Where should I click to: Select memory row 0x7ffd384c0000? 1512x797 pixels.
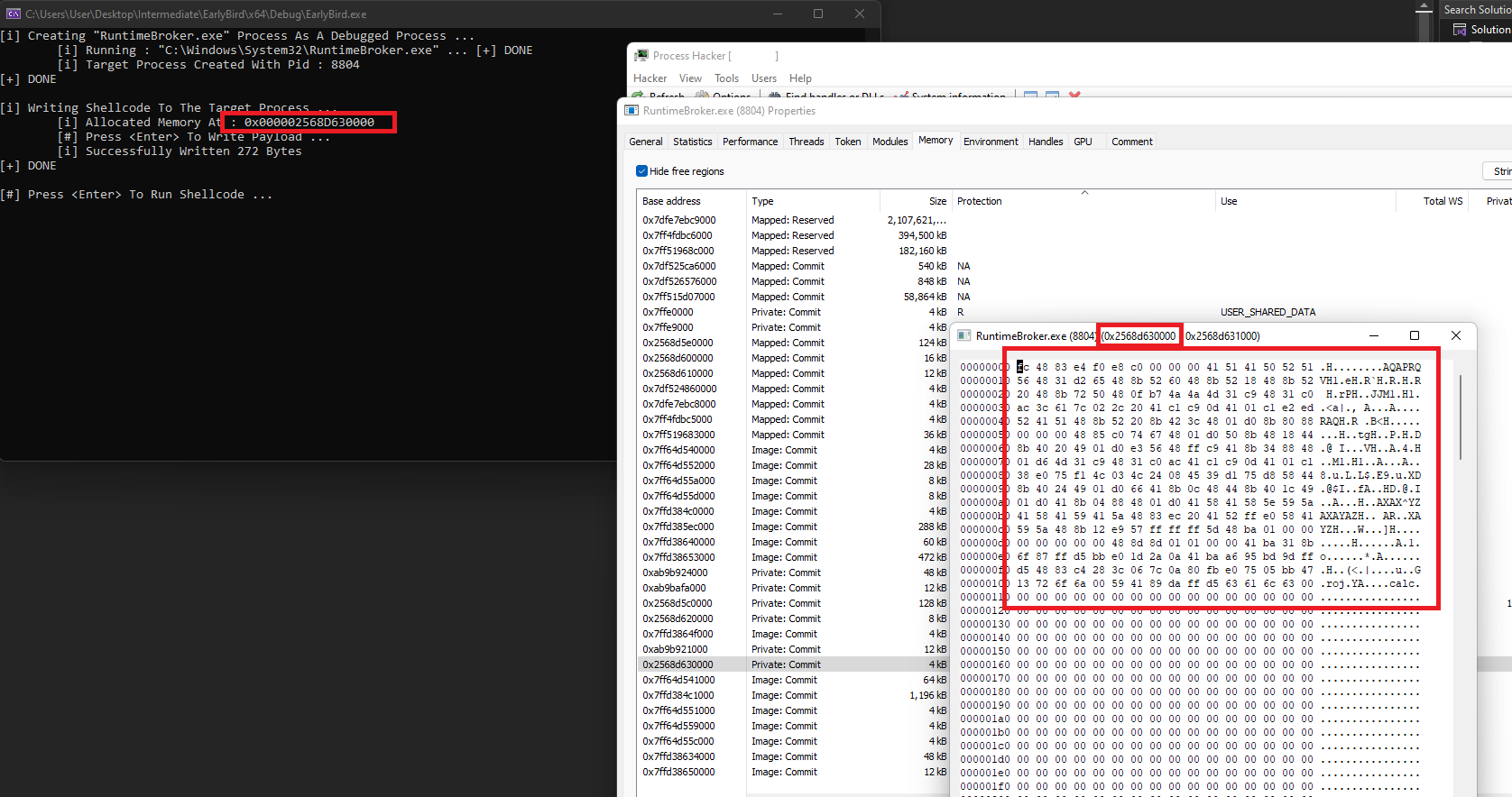(x=794, y=511)
